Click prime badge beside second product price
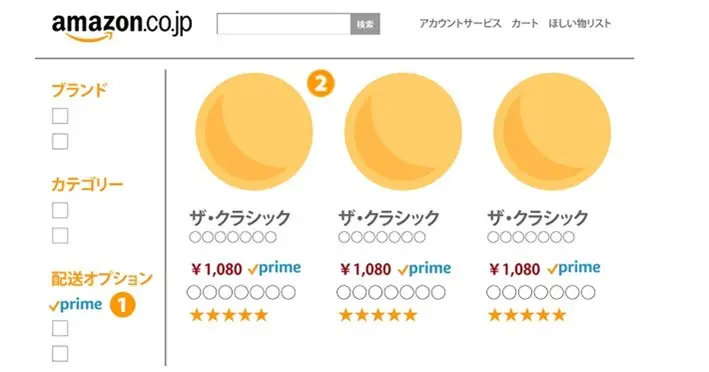The image size is (709, 372). tap(425, 268)
